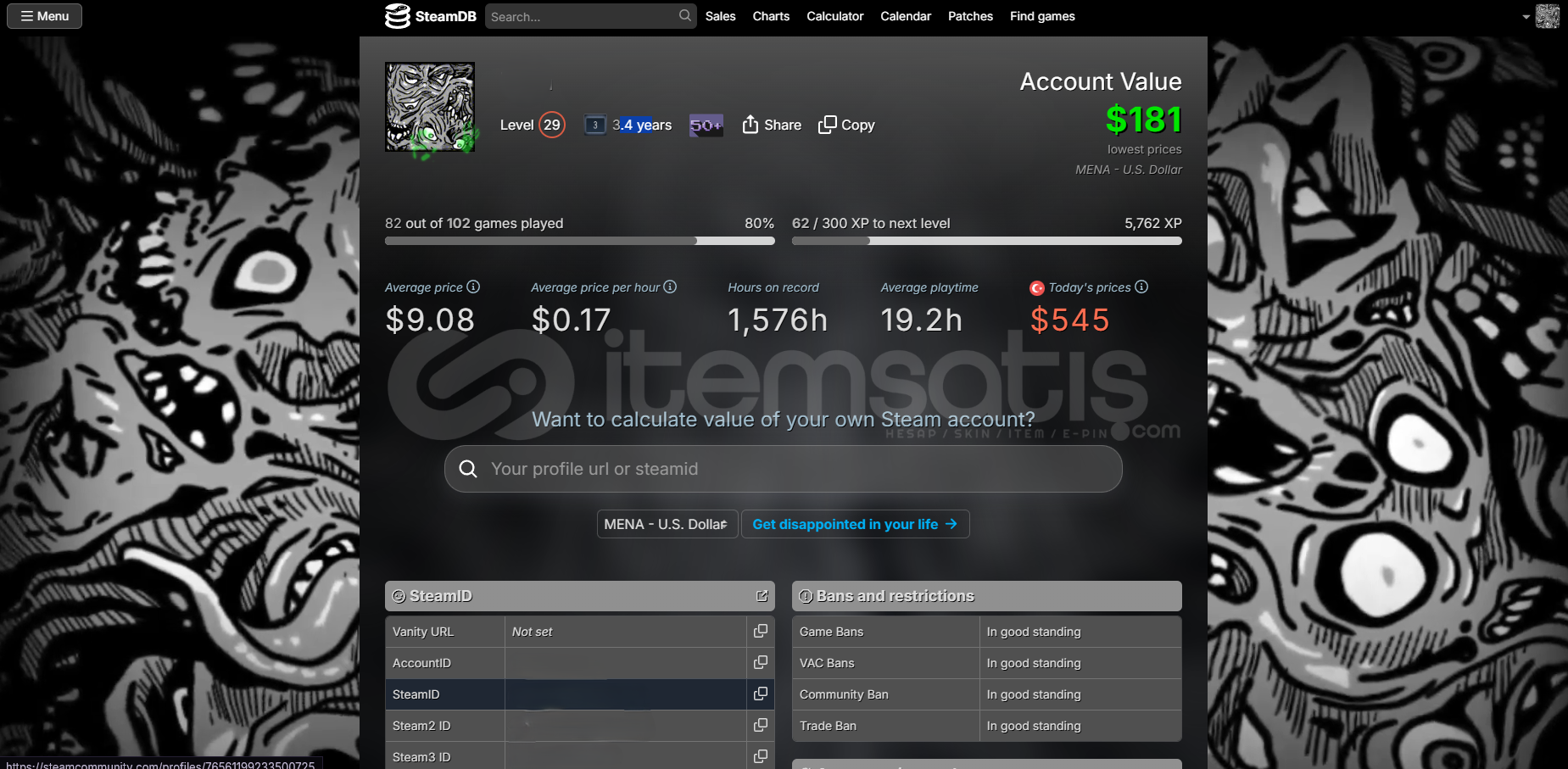Select the Community Ban row label

point(844,694)
